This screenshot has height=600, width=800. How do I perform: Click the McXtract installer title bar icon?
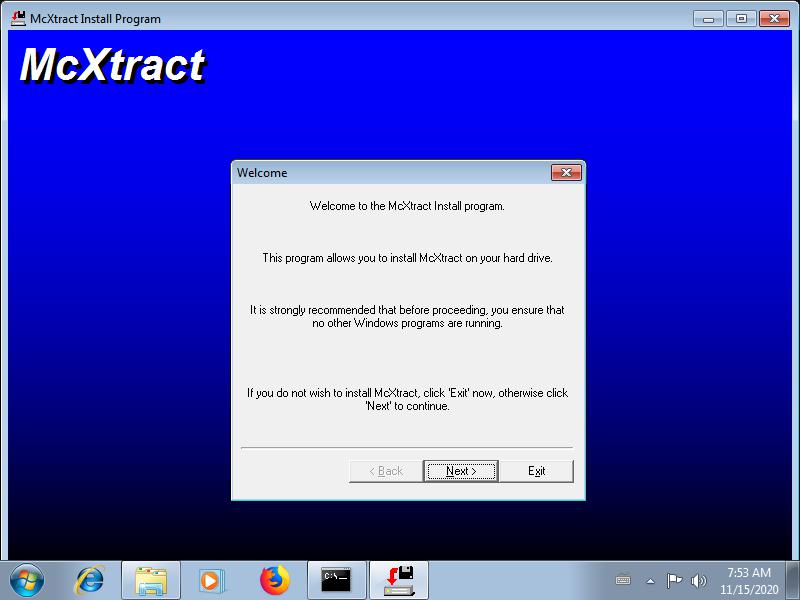pos(18,19)
